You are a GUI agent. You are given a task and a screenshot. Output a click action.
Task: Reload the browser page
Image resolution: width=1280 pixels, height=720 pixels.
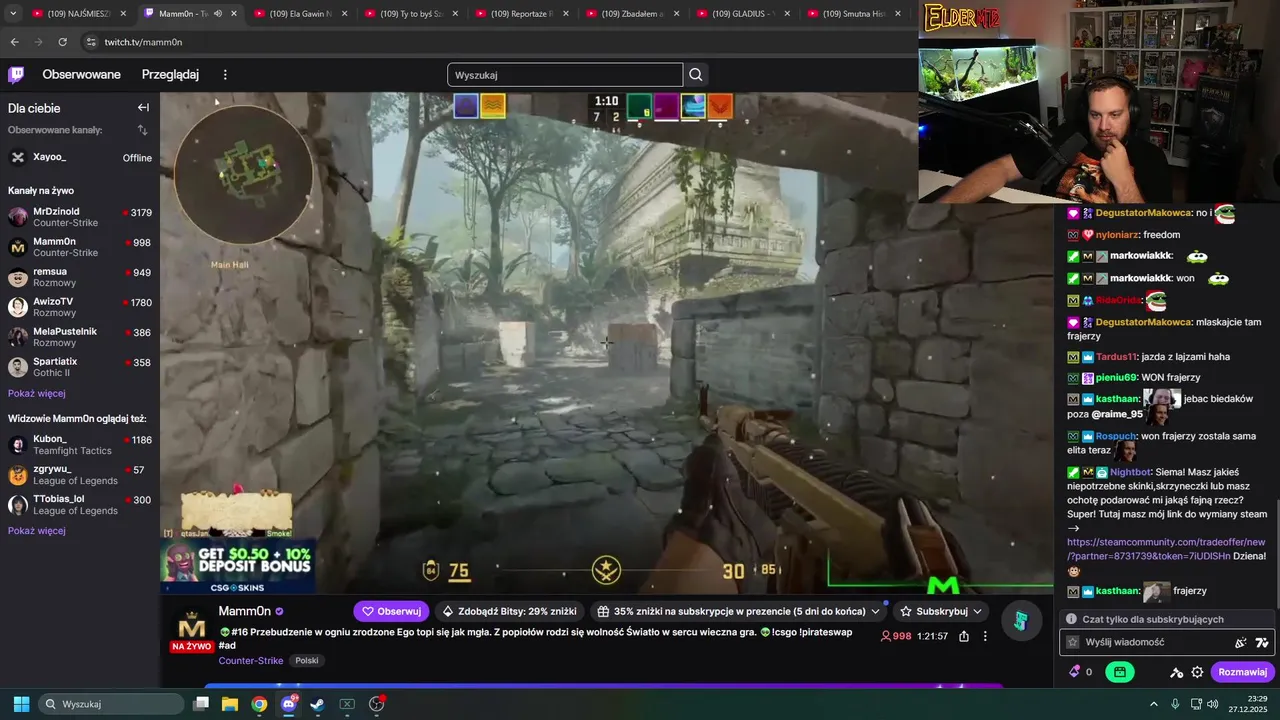point(62,42)
